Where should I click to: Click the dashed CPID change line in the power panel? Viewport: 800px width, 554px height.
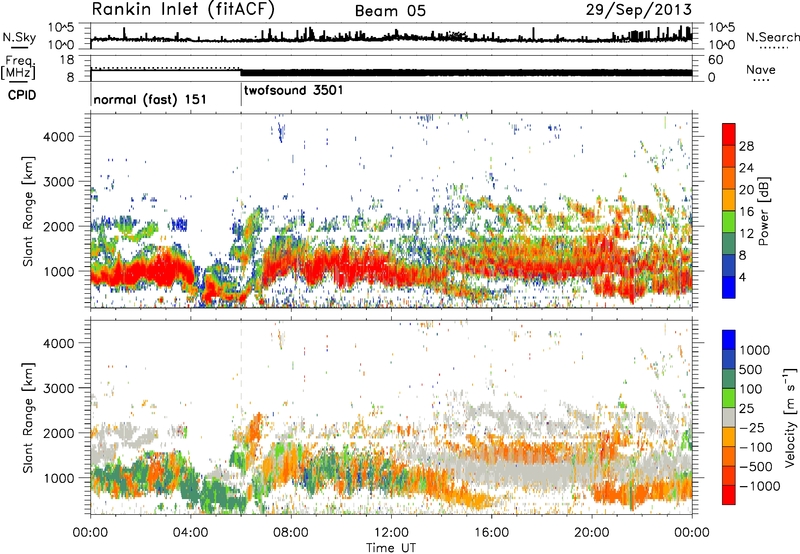(x=241, y=210)
